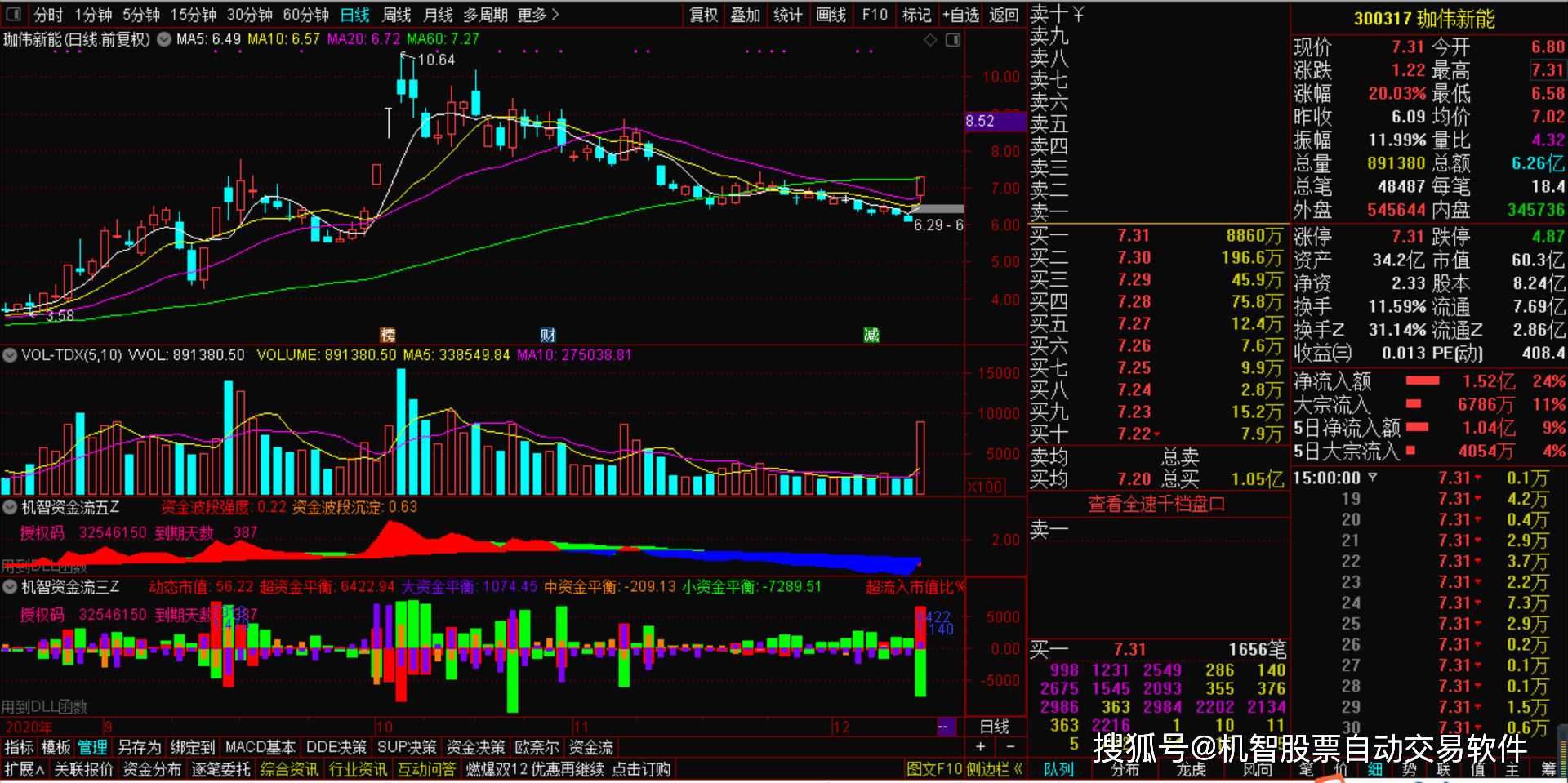
Task: Collapse the 侧边栏 sidebar
Action: (x=995, y=769)
